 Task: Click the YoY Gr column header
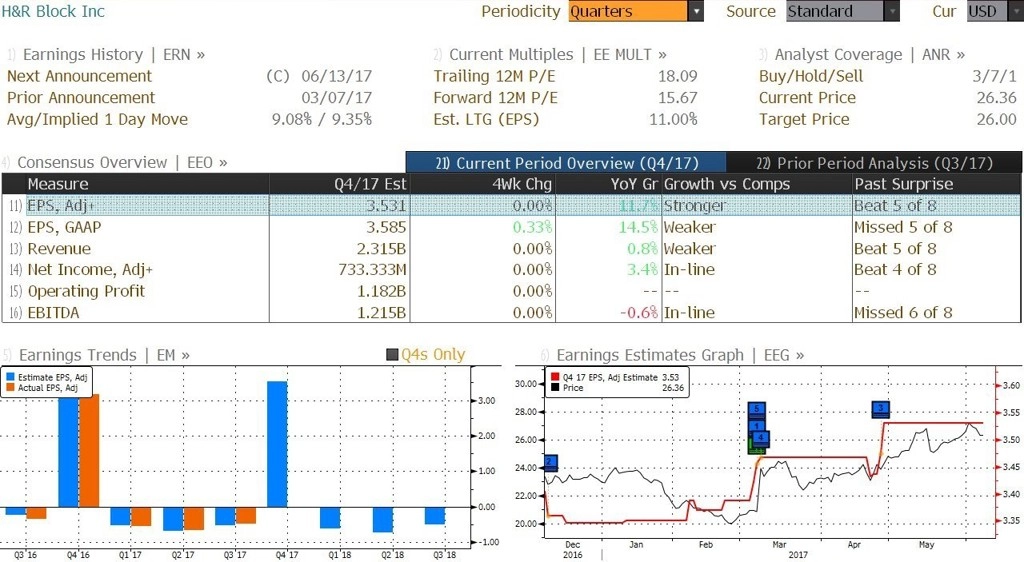(608, 184)
